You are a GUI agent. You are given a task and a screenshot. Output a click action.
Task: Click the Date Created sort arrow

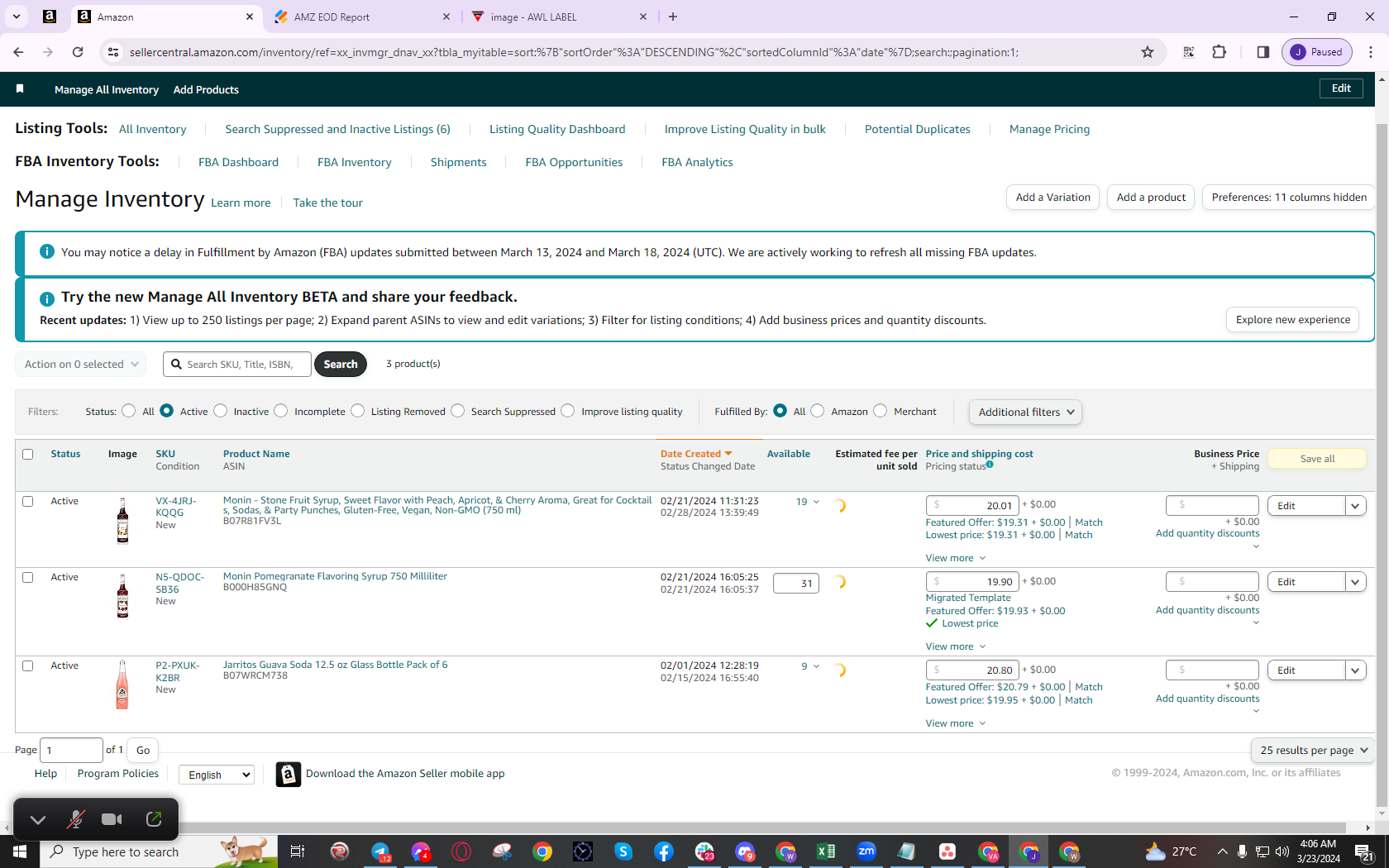point(728,454)
